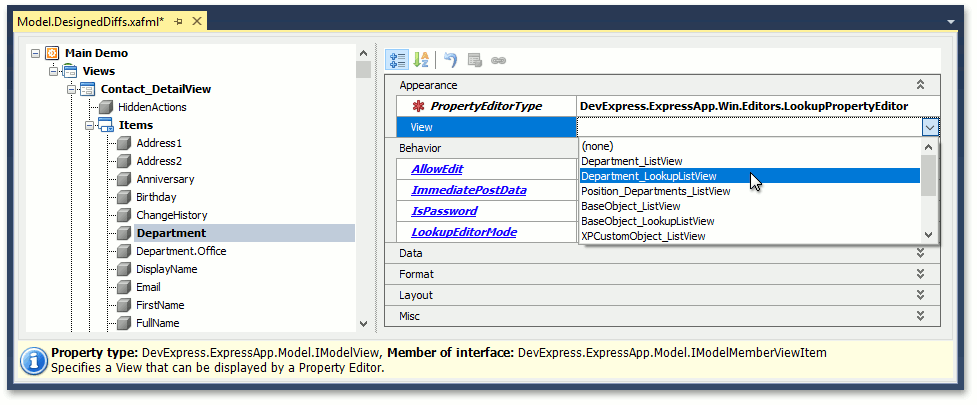Click the tree scrollbar down arrow

(364, 324)
